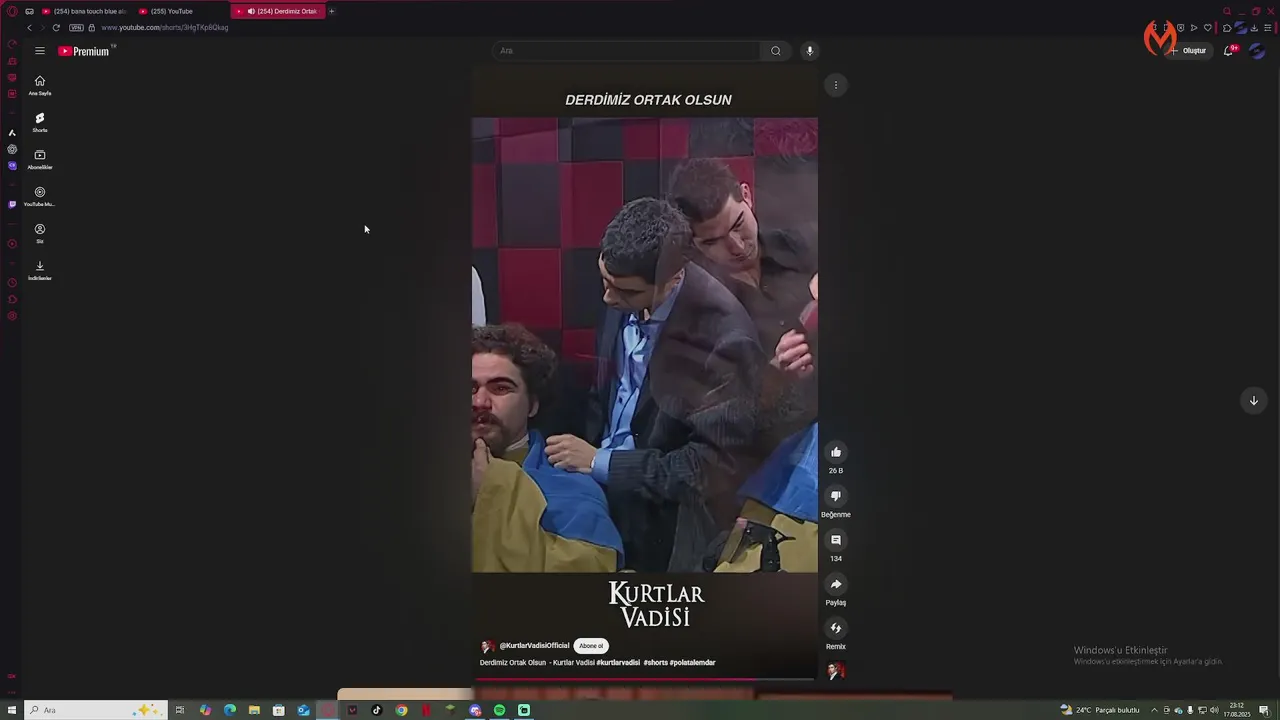
Task: Open İndirilenler downloads in sidebar
Action: (x=40, y=271)
